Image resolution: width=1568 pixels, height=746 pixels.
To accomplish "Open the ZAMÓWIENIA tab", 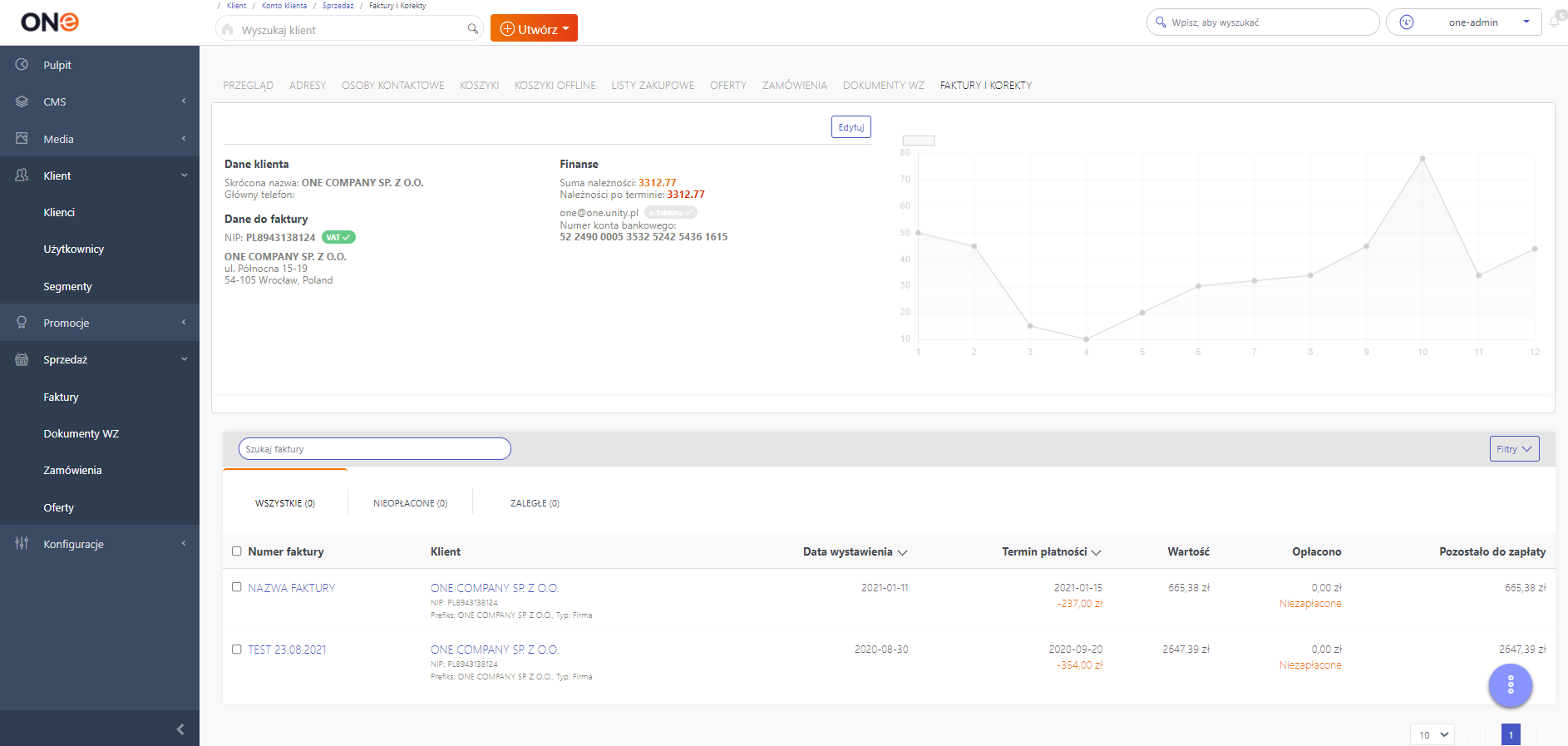I will pyautogui.click(x=795, y=86).
